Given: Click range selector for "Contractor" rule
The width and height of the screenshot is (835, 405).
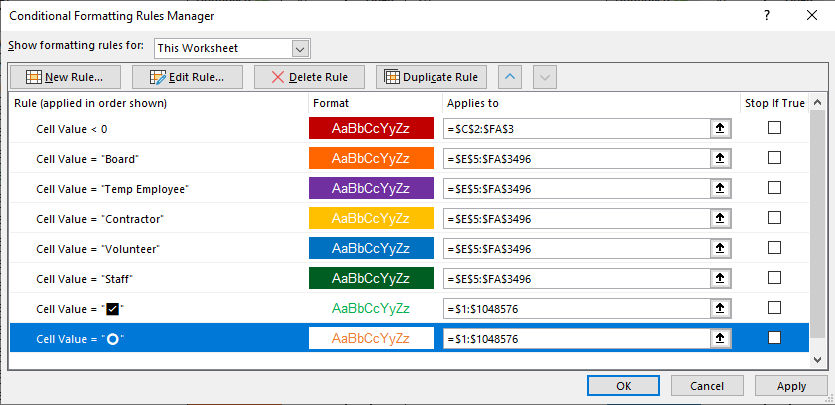Looking at the screenshot, I should point(717,218).
